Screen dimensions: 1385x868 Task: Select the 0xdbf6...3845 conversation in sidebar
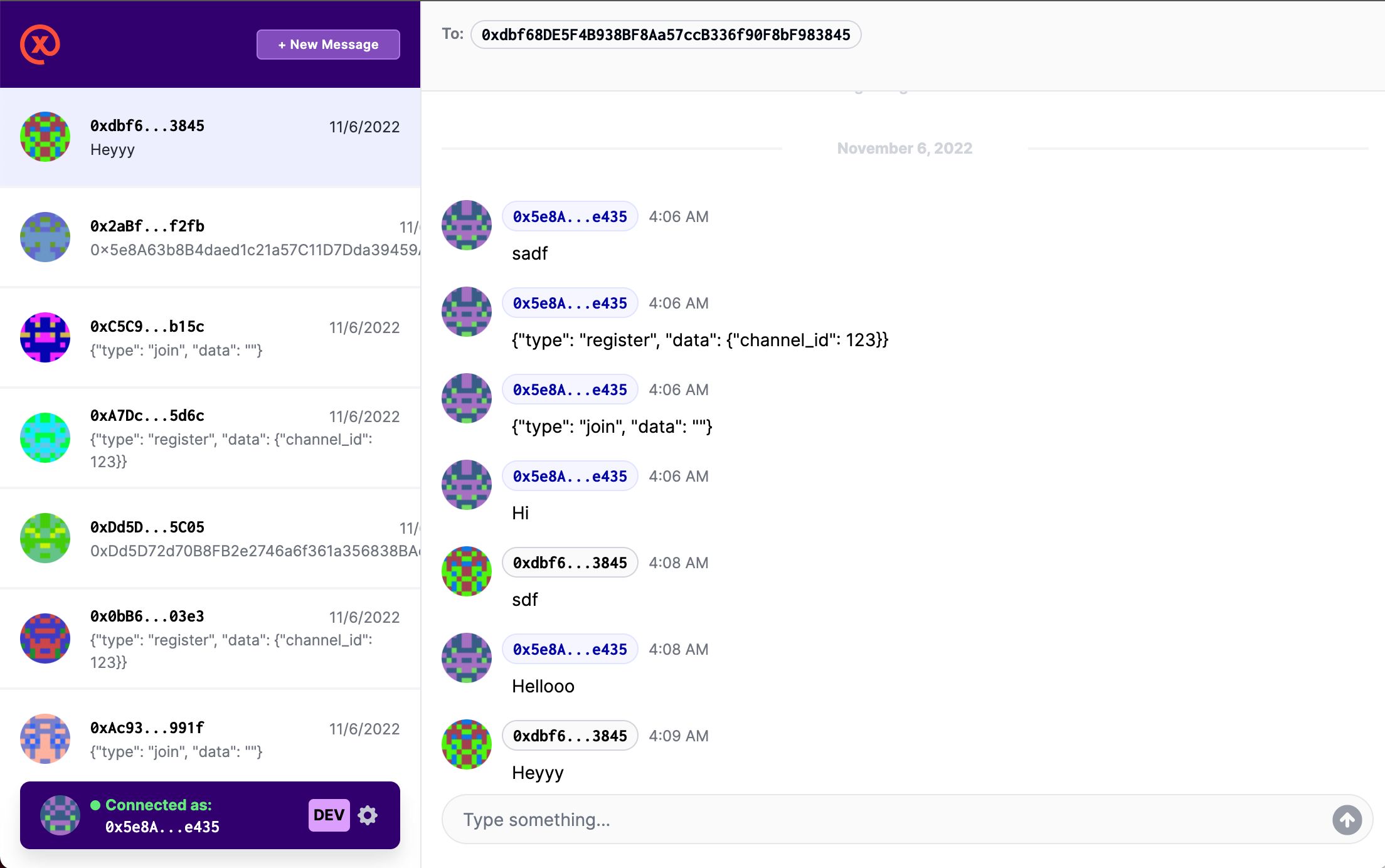(x=210, y=137)
